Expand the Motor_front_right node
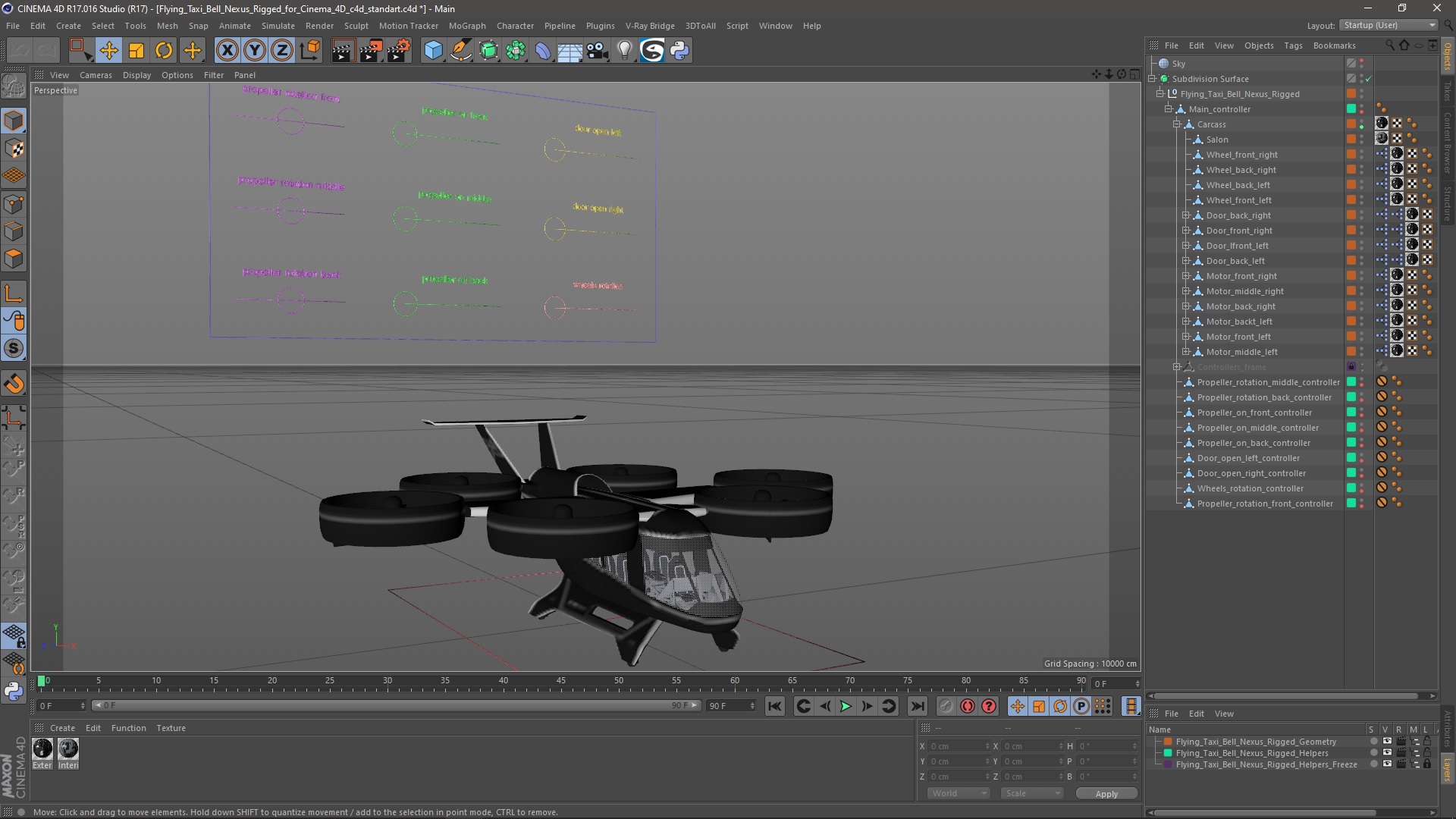The height and width of the screenshot is (819, 1456). click(x=1186, y=276)
